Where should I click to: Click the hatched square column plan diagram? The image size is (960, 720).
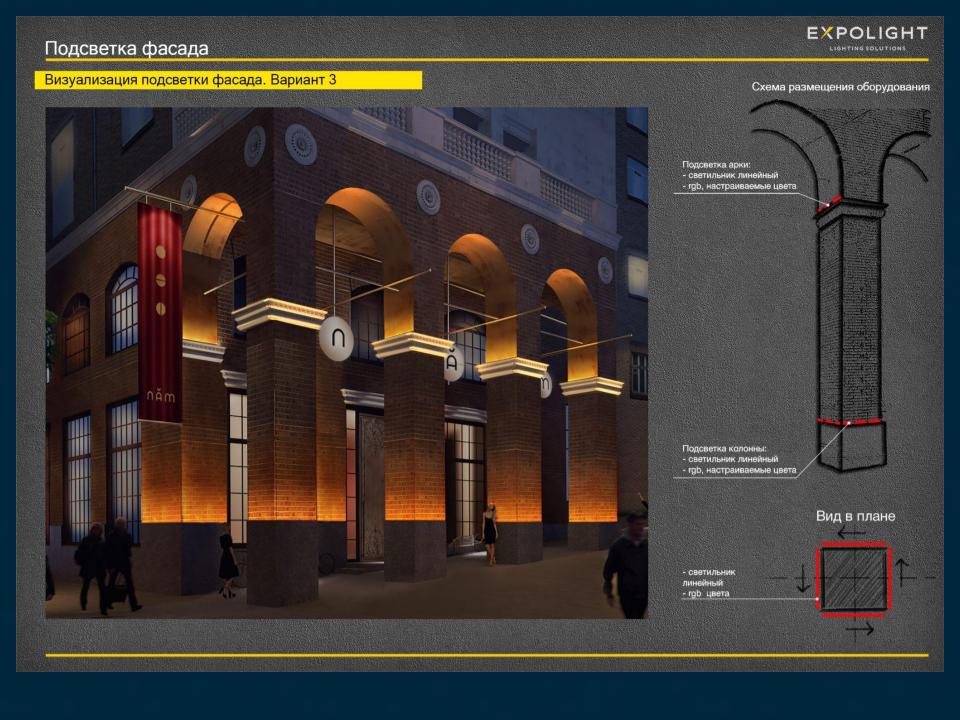(852, 579)
